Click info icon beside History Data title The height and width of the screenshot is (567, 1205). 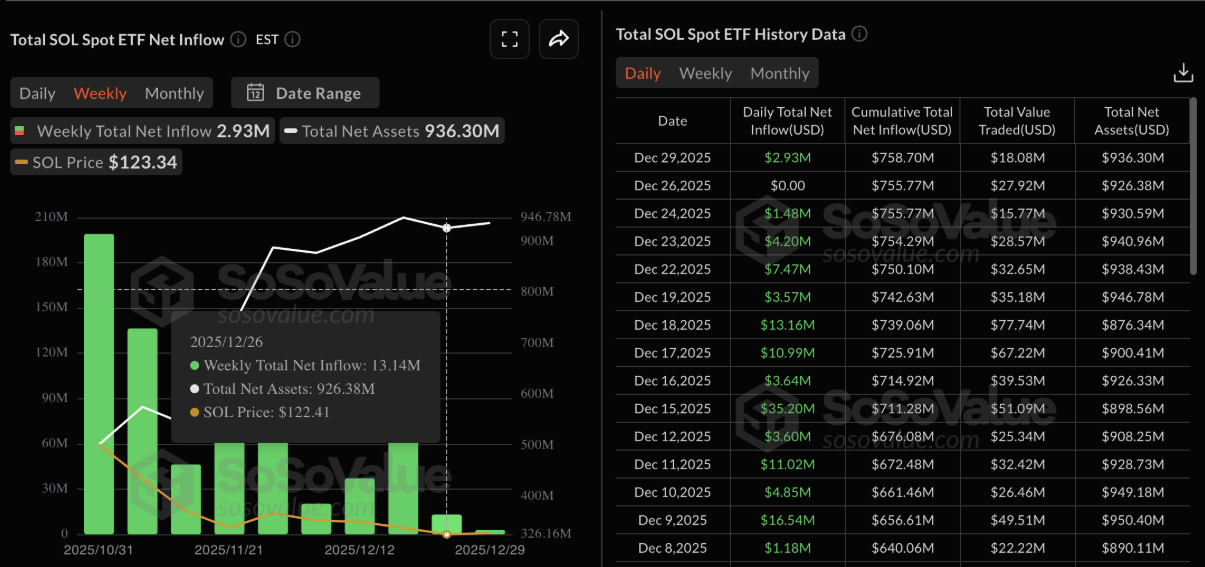pos(859,34)
